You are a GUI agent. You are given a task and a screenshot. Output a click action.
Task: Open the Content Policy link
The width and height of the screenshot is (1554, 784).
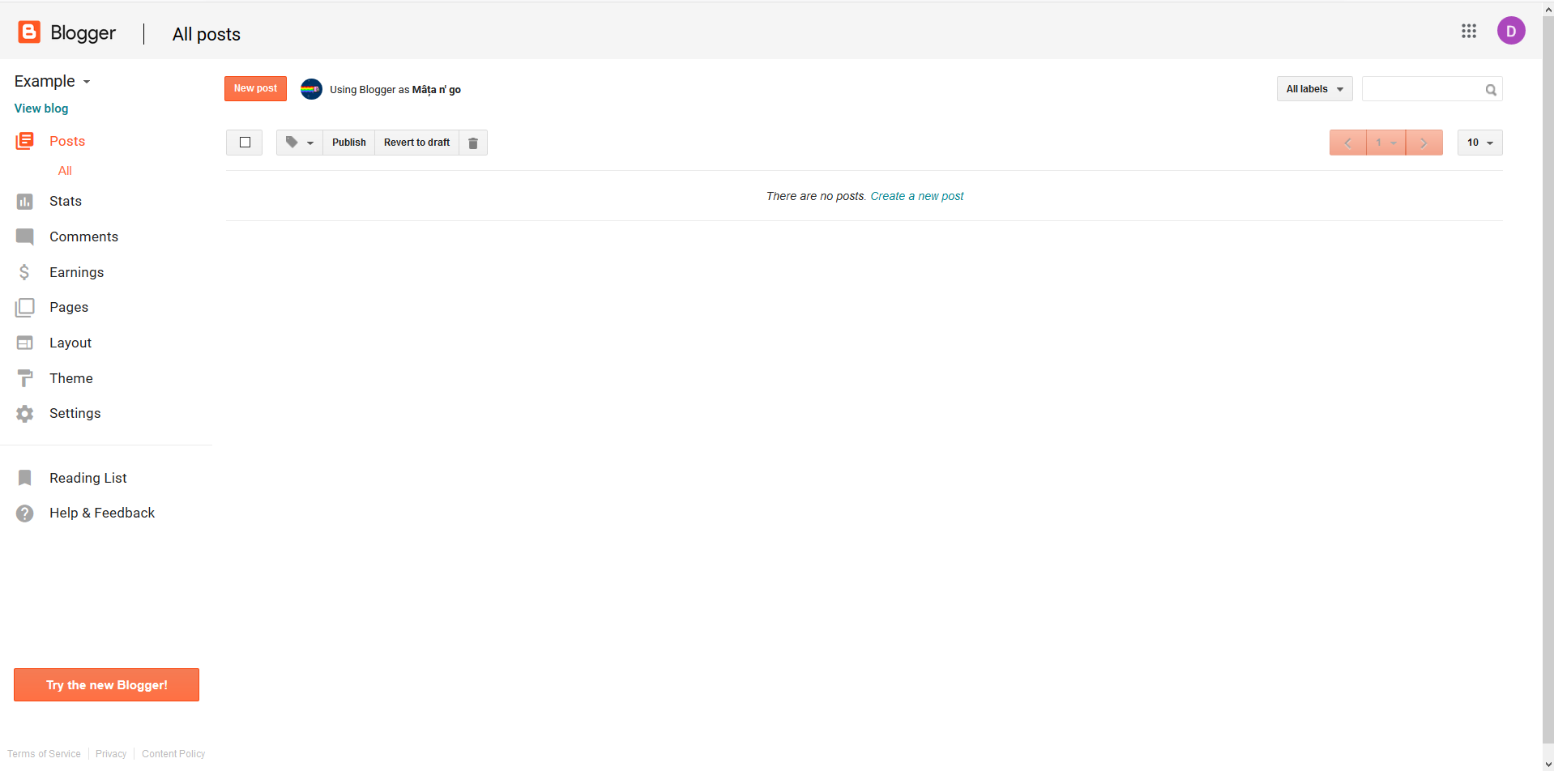(x=173, y=754)
